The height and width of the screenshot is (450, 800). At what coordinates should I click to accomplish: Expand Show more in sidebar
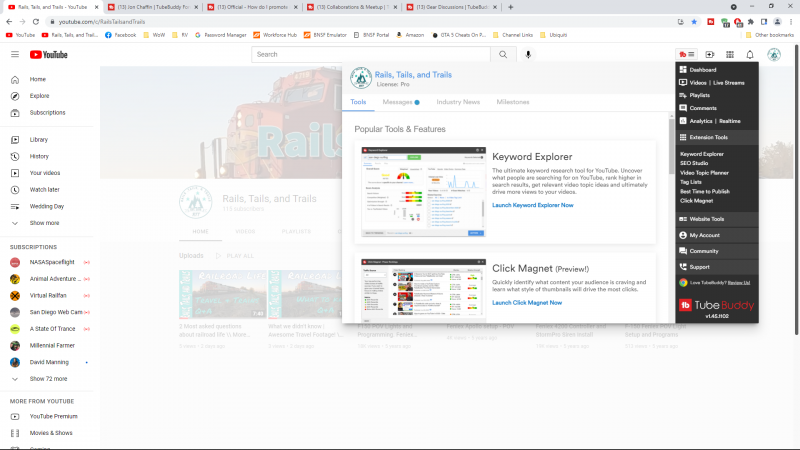[44, 223]
